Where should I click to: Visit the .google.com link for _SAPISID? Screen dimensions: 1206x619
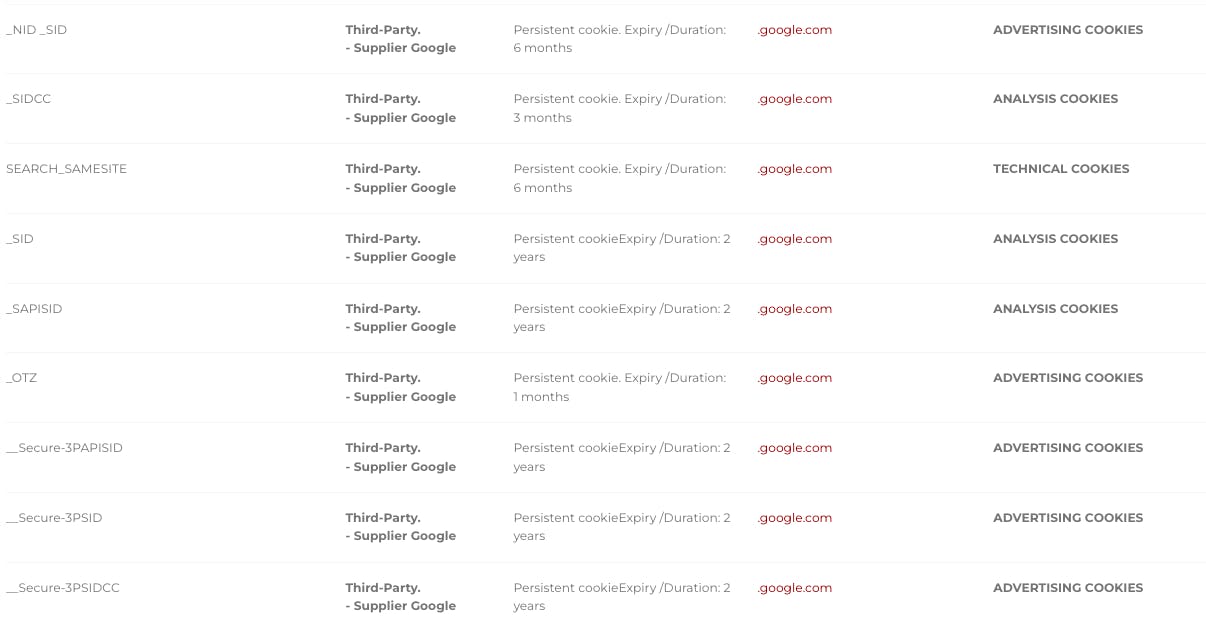pos(795,309)
